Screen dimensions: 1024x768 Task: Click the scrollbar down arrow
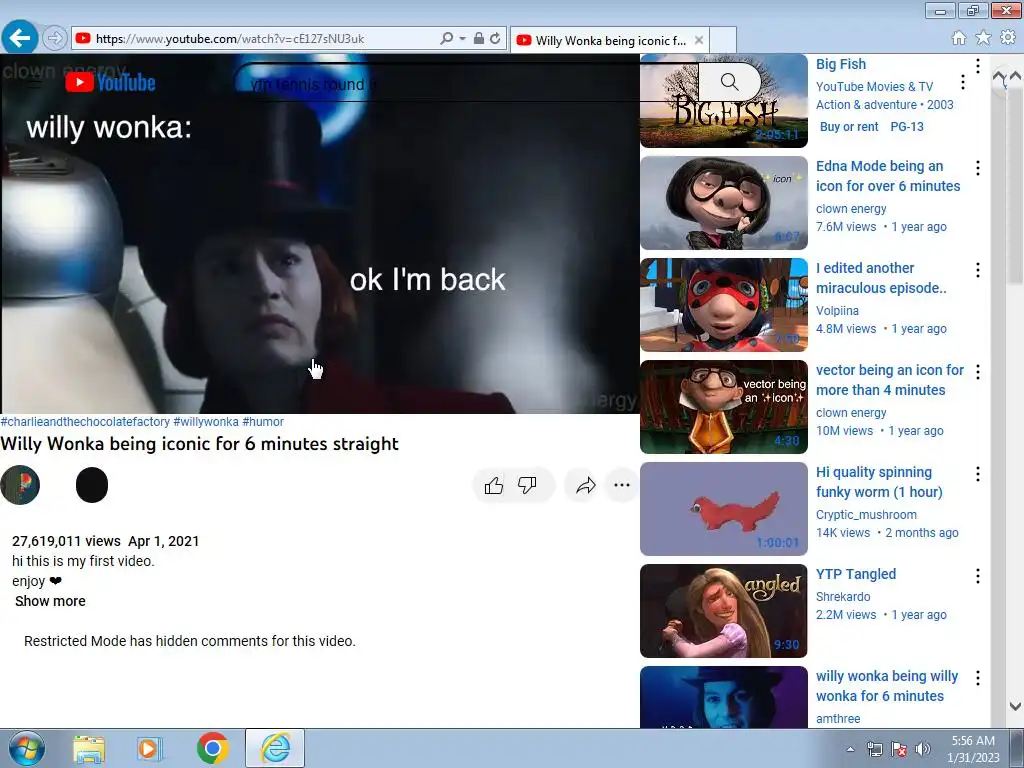point(1015,706)
